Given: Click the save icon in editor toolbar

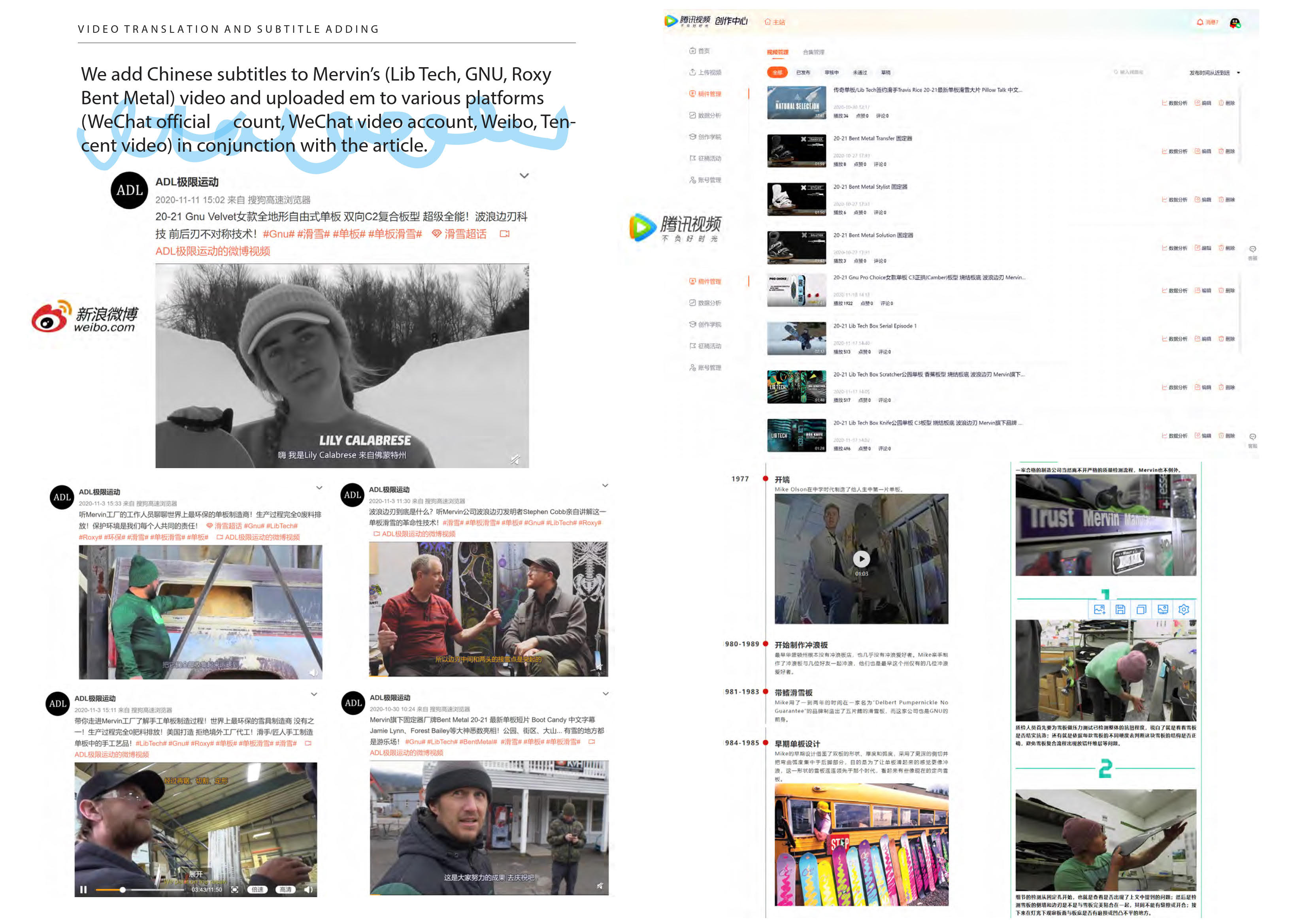Looking at the screenshot, I should pyautogui.click(x=1120, y=610).
